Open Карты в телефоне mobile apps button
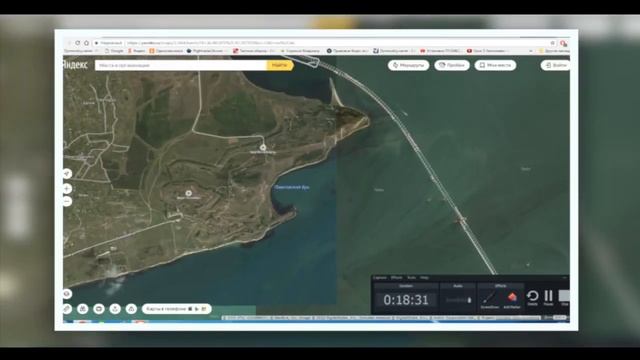 coord(177,309)
